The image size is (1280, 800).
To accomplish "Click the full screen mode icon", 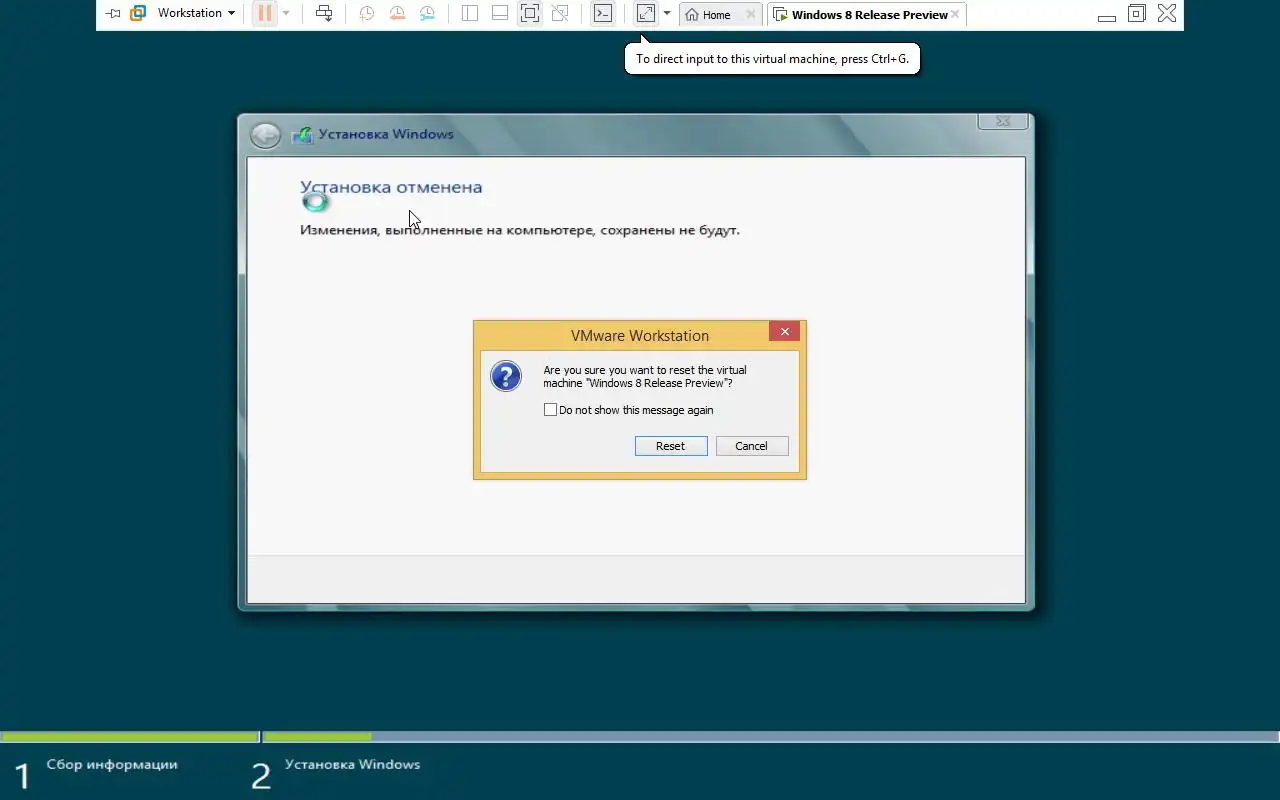I will coord(530,14).
